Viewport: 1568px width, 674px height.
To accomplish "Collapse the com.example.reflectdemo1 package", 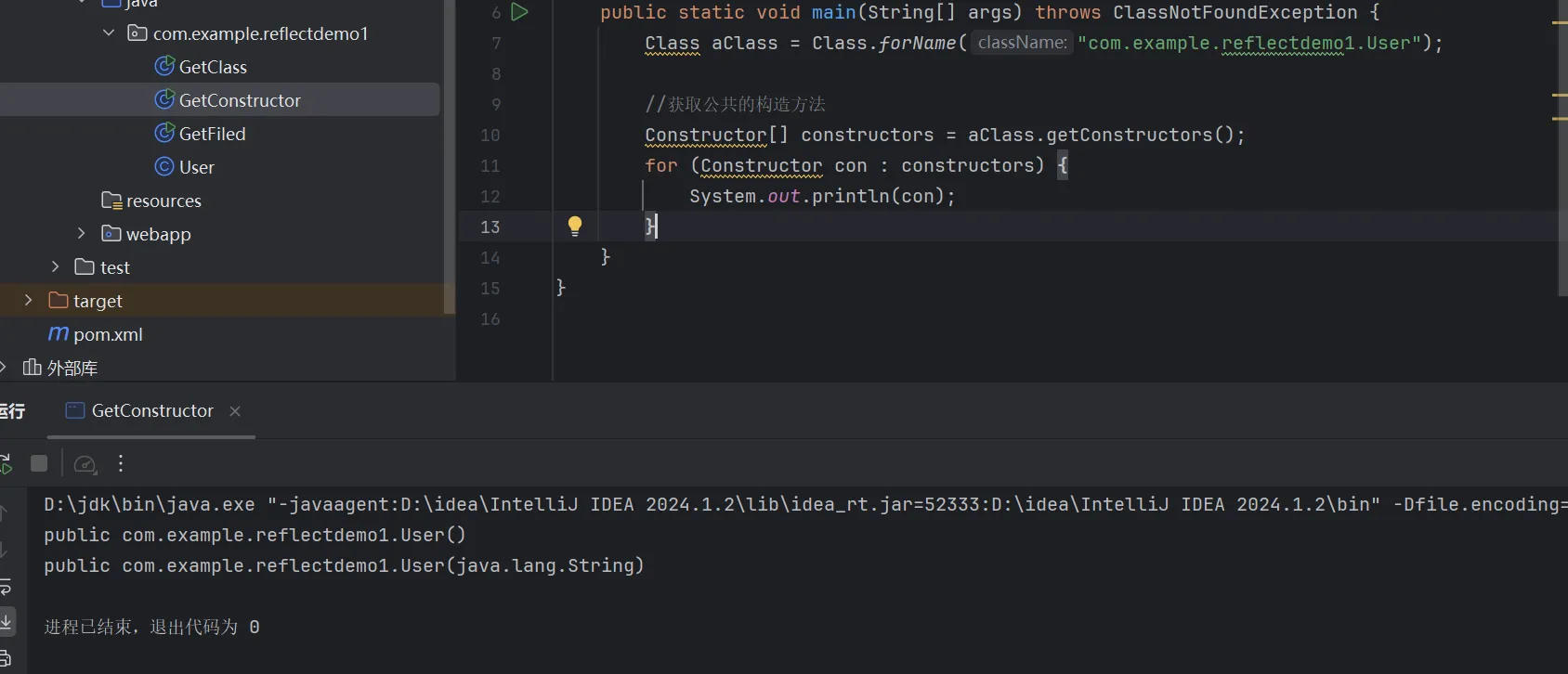I will 109,33.
